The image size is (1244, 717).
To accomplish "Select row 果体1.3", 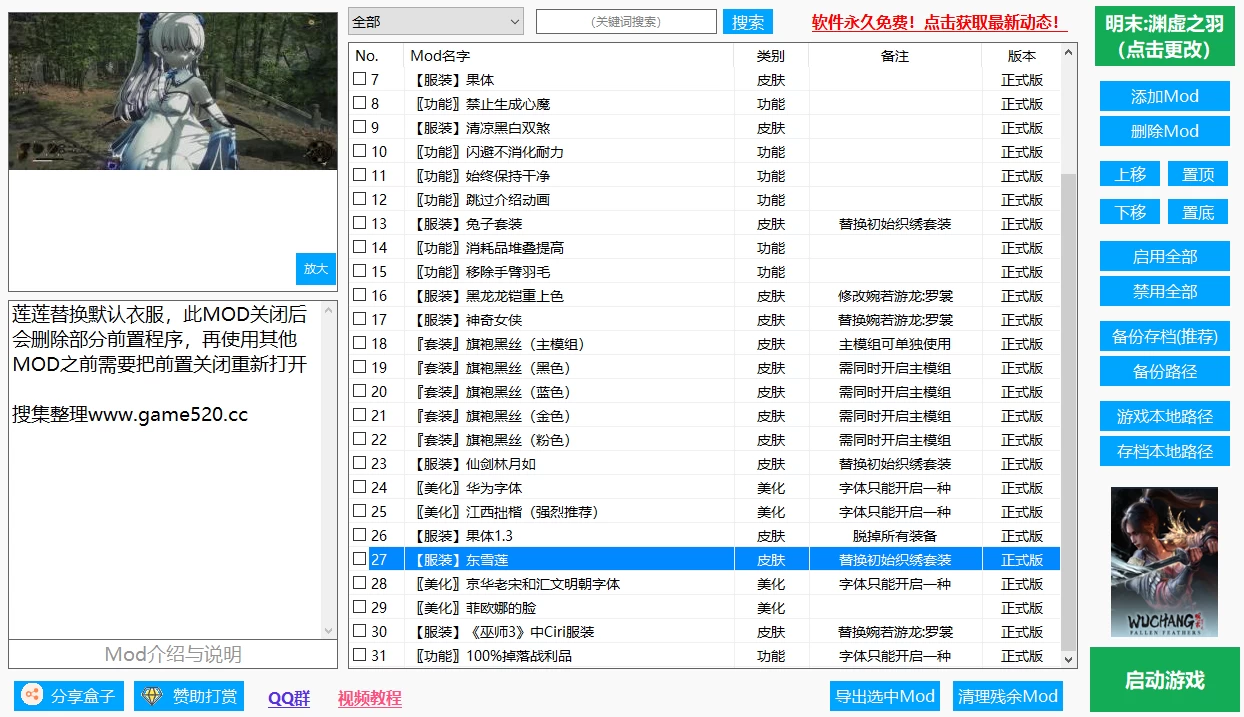I will tap(705, 535).
